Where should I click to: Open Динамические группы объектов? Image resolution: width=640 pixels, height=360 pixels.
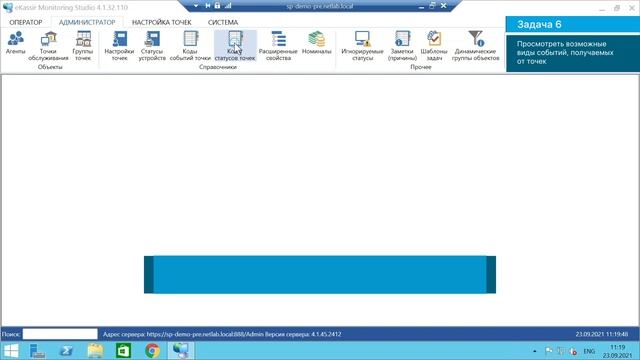[476, 46]
